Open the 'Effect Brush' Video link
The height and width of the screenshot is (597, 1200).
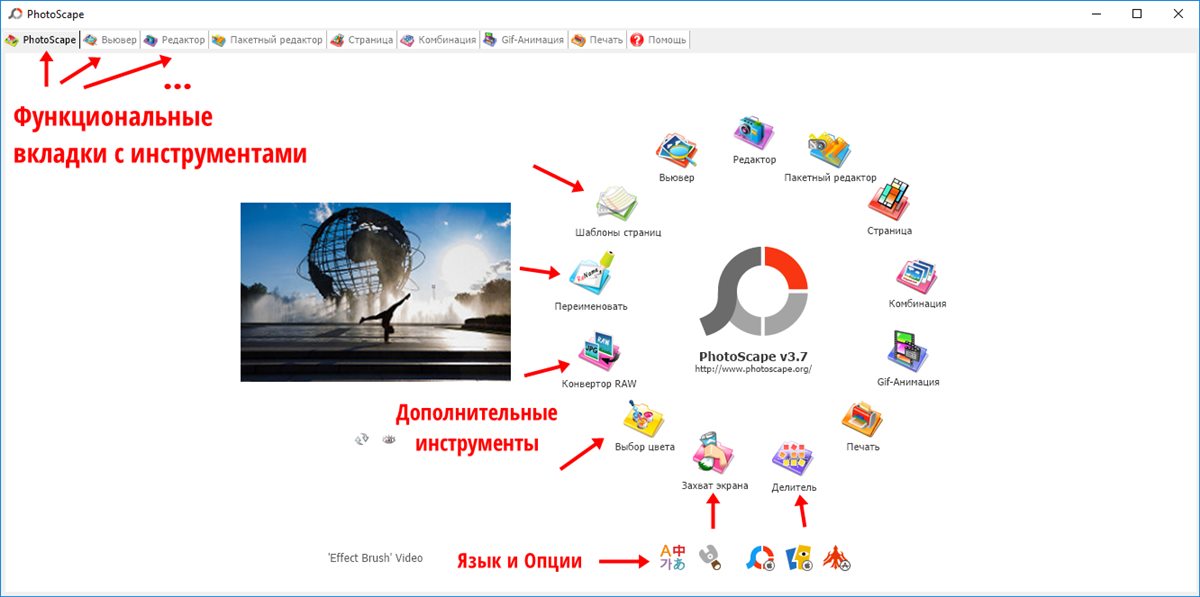click(375, 558)
